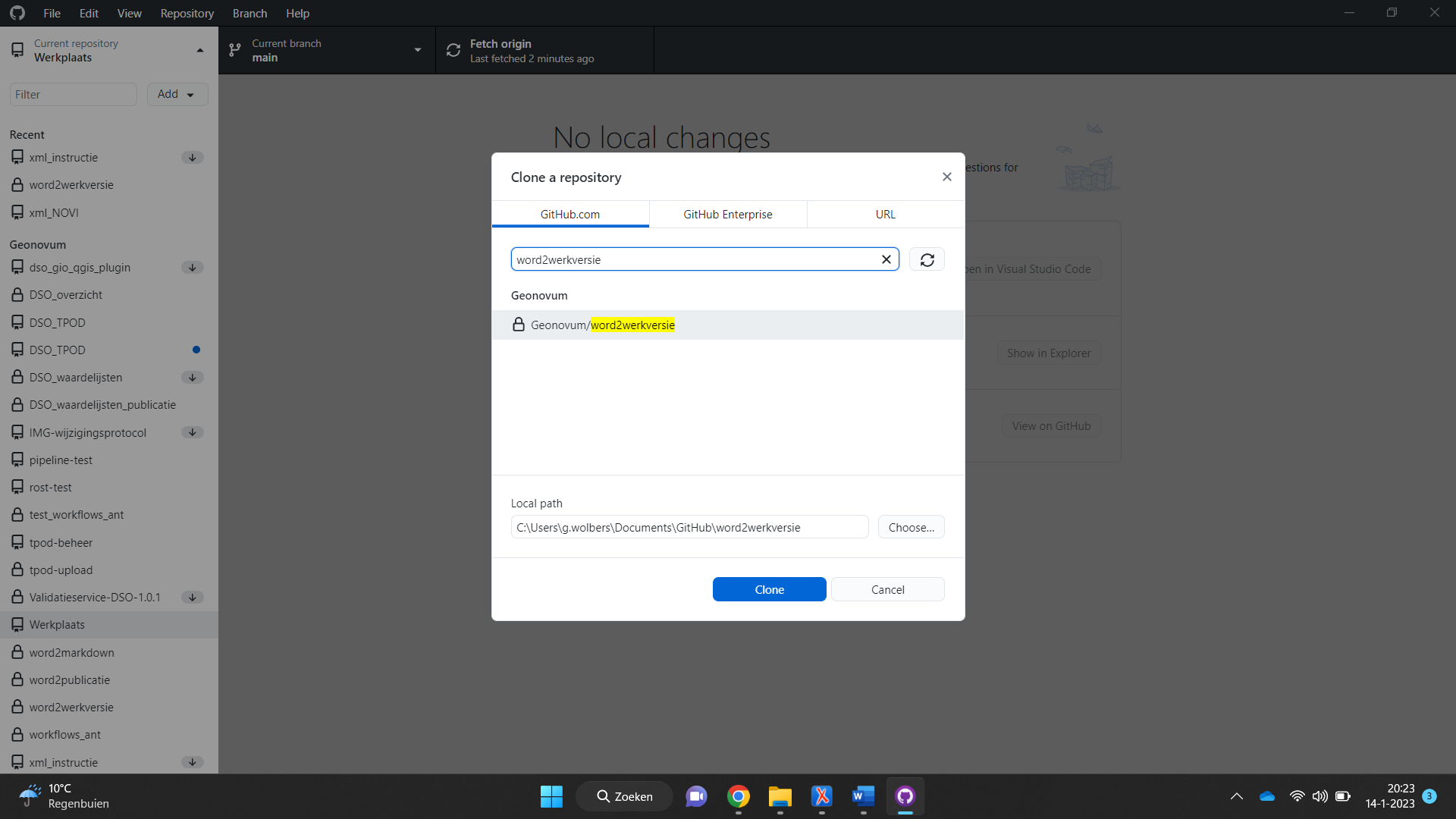Select the rost-test repository
The height and width of the screenshot is (819, 1456).
[x=109, y=488]
